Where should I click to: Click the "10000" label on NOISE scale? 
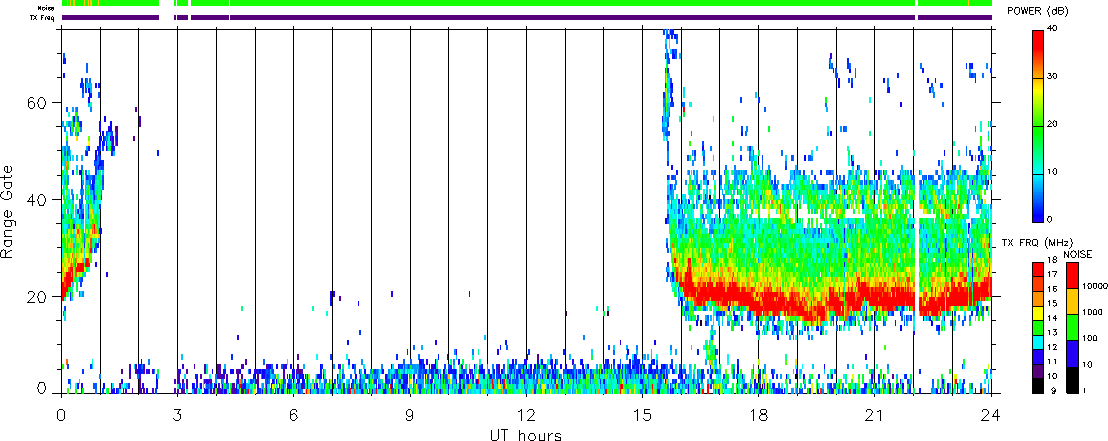[x=1093, y=288]
